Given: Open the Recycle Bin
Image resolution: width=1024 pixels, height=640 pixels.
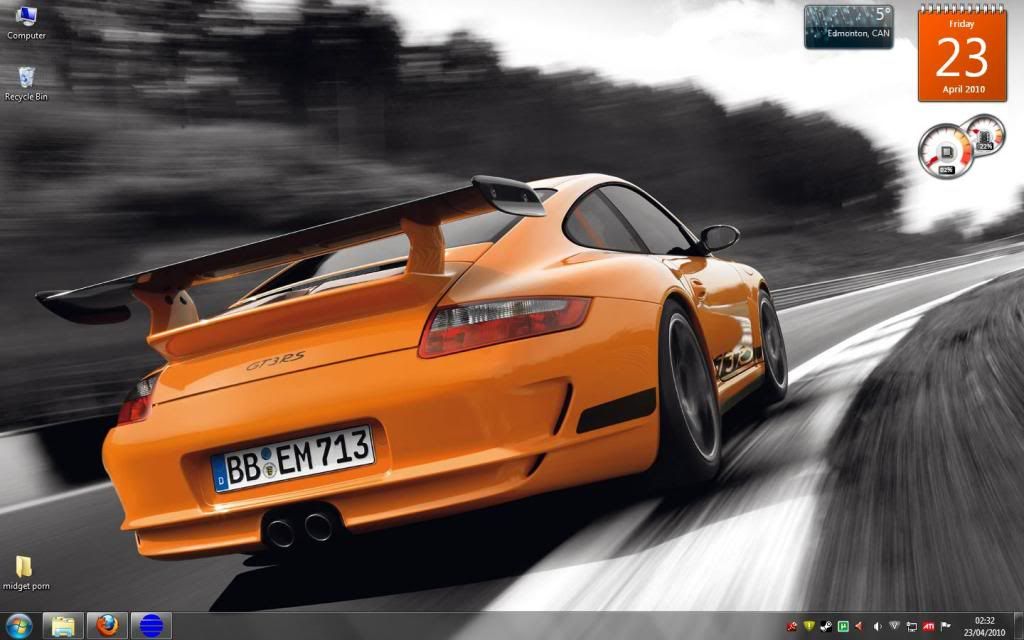Looking at the screenshot, I should [26, 79].
